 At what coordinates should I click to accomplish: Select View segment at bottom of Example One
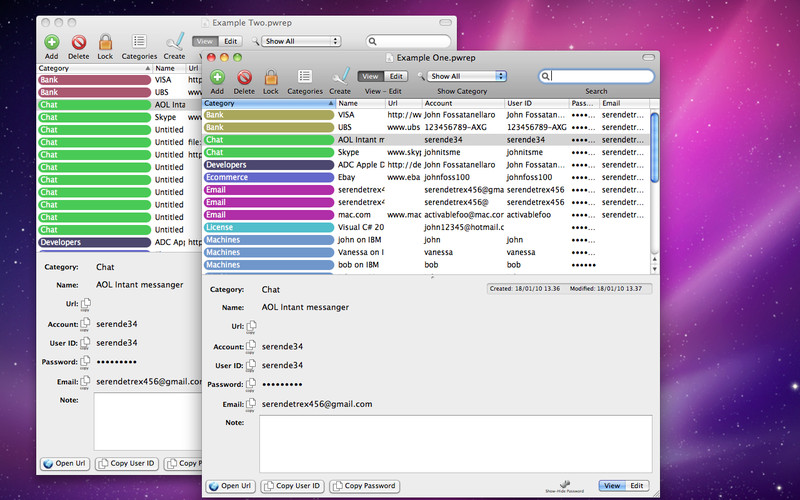(x=612, y=486)
